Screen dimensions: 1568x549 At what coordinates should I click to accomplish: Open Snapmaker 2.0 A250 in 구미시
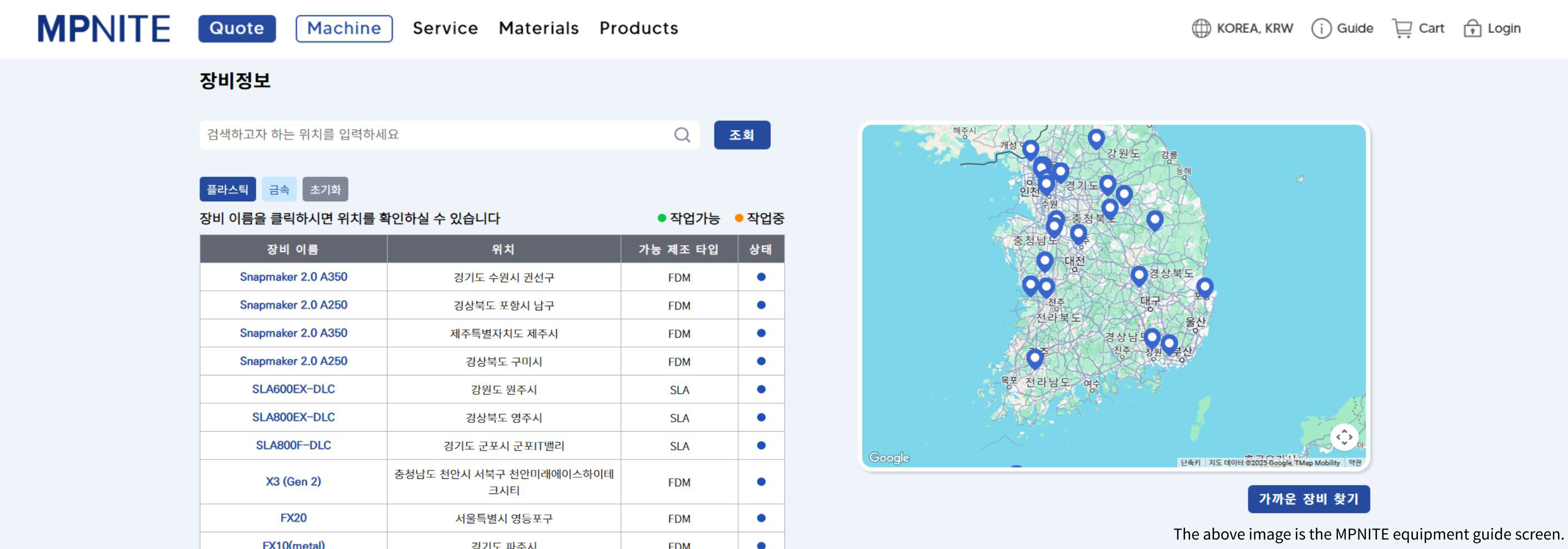pos(293,361)
